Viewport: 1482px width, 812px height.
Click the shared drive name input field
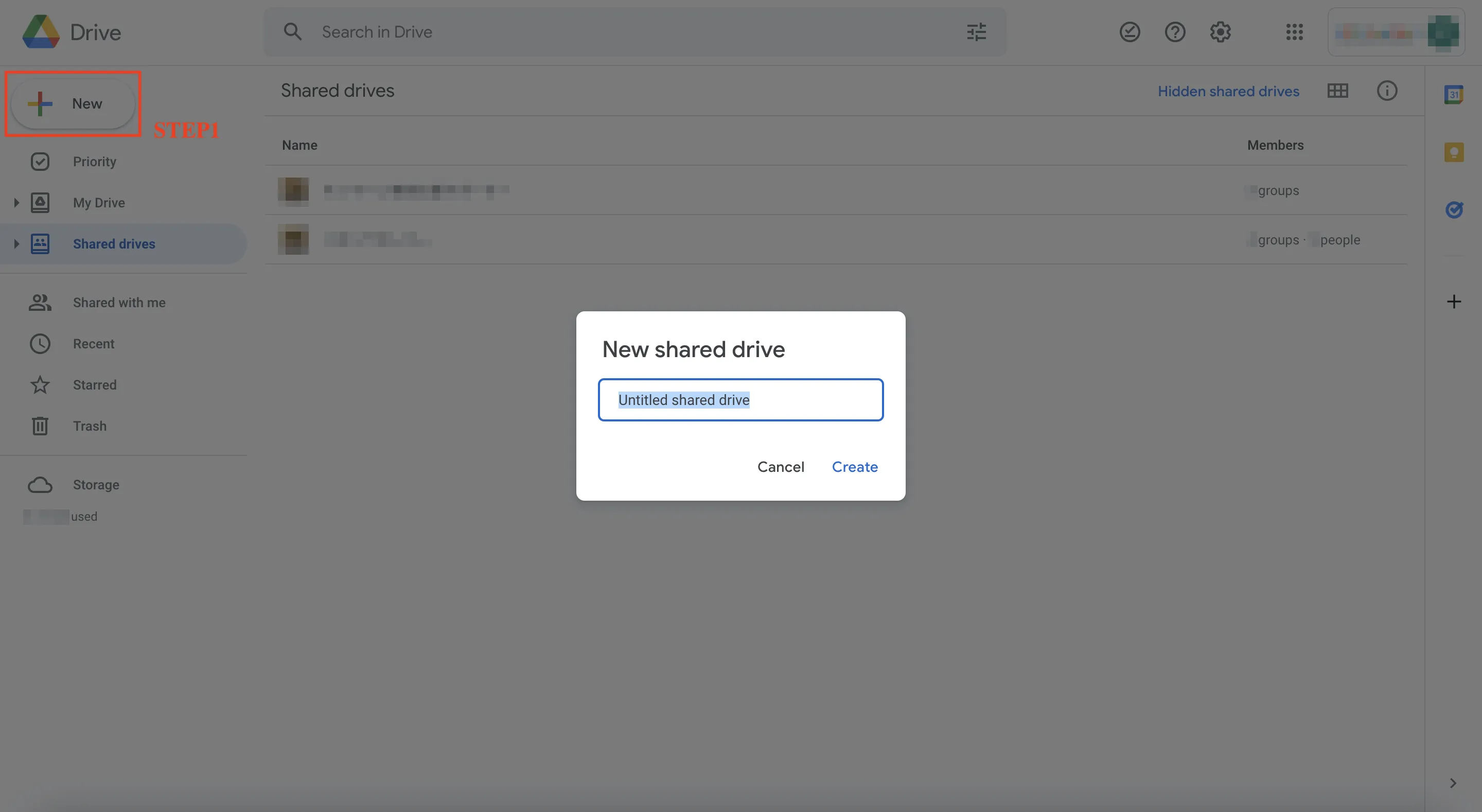click(740, 400)
